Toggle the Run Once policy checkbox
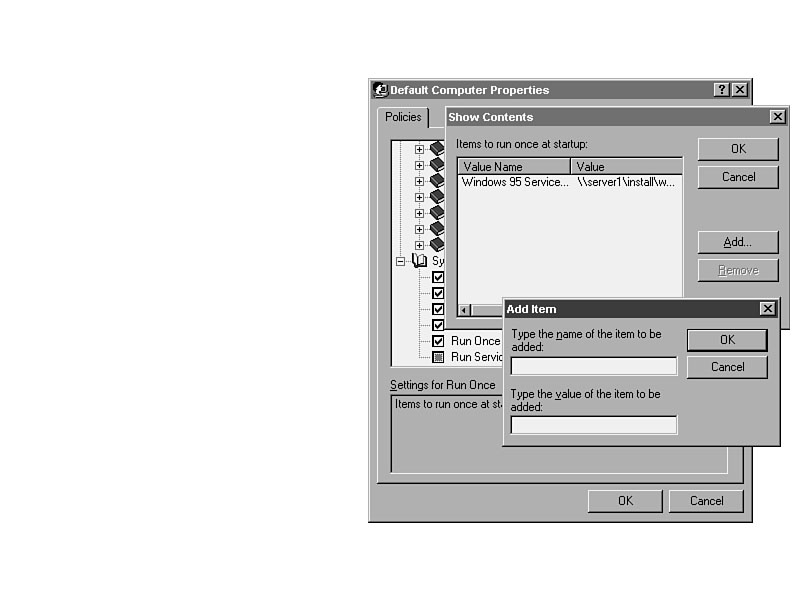The height and width of the screenshot is (600, 800). tap(438, 341)
